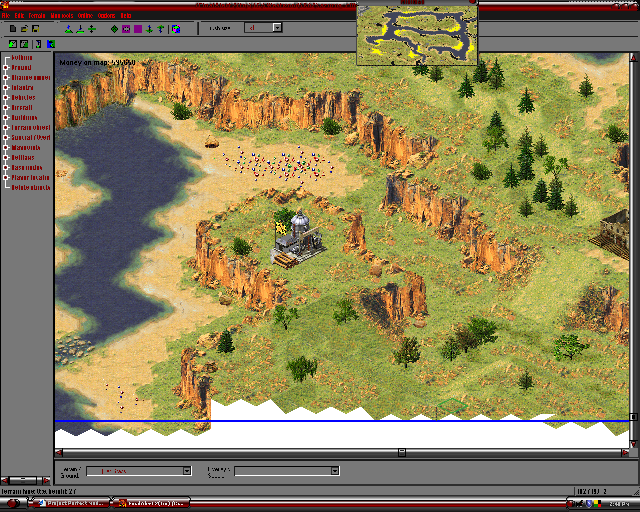Click the blue down-arrow tile icon

[x=149, y=29]
